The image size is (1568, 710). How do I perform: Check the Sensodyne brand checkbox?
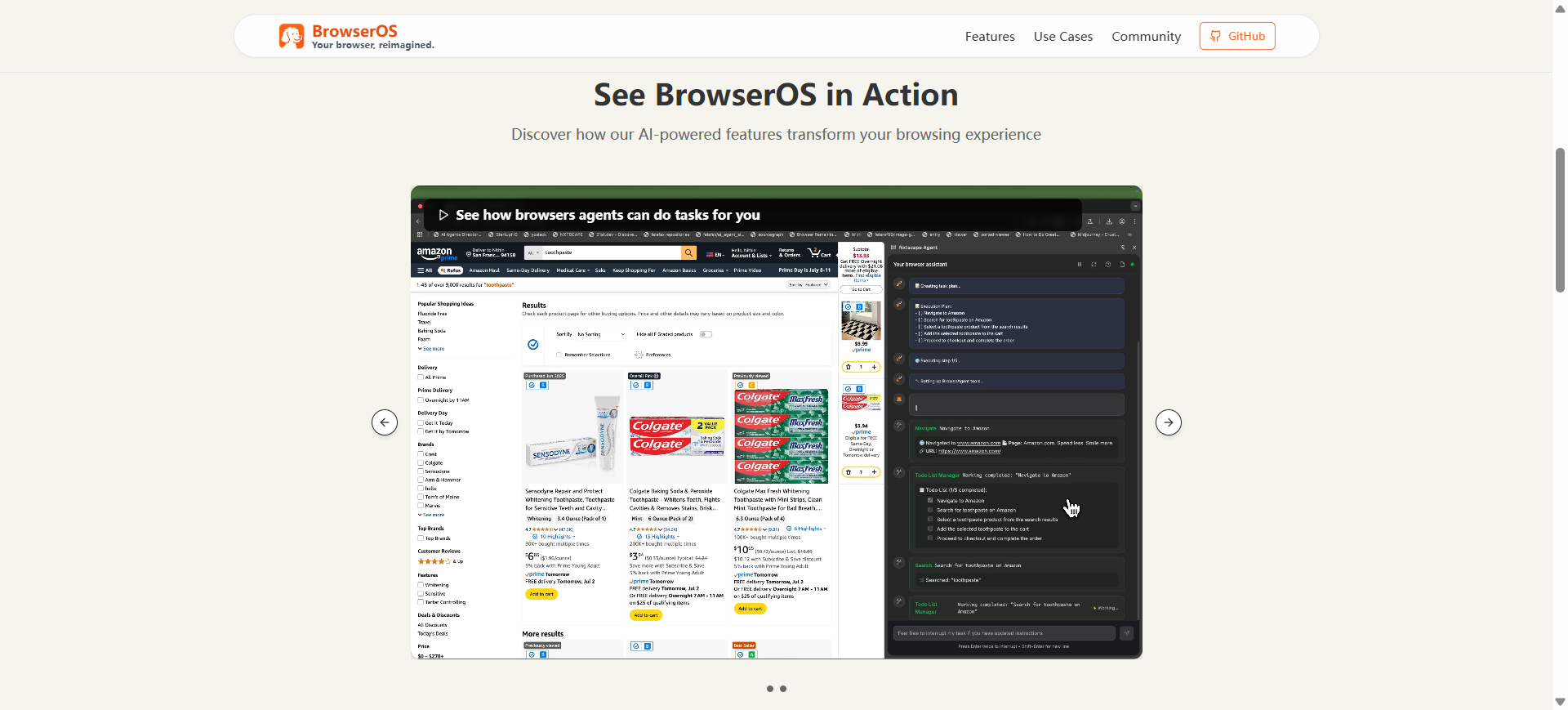coord(421,471)
